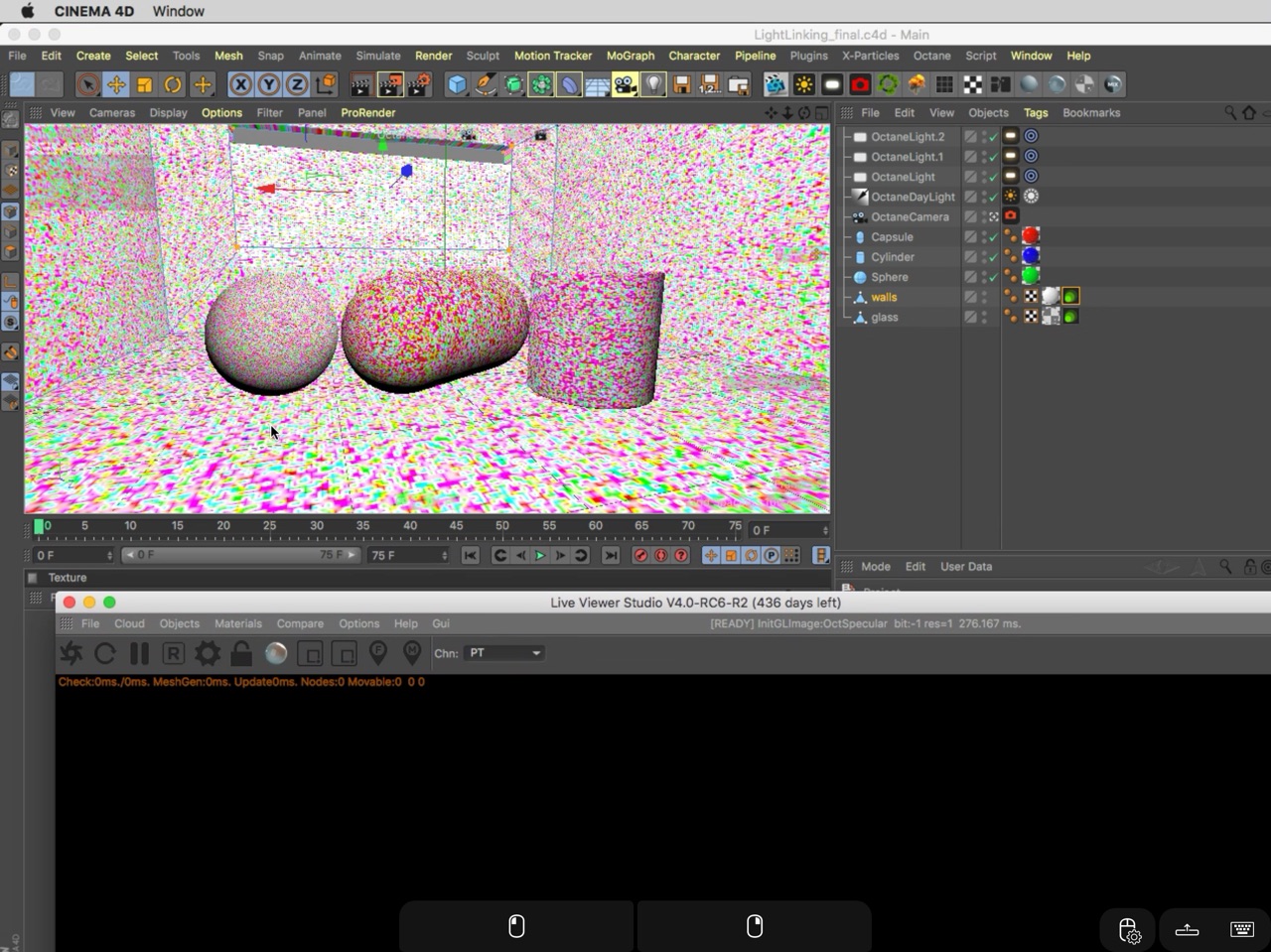The height and width of the screenshot is (952, 1271).
Task: Click stepper on end frame 75 F field
Action: click(x=444, y=556)
